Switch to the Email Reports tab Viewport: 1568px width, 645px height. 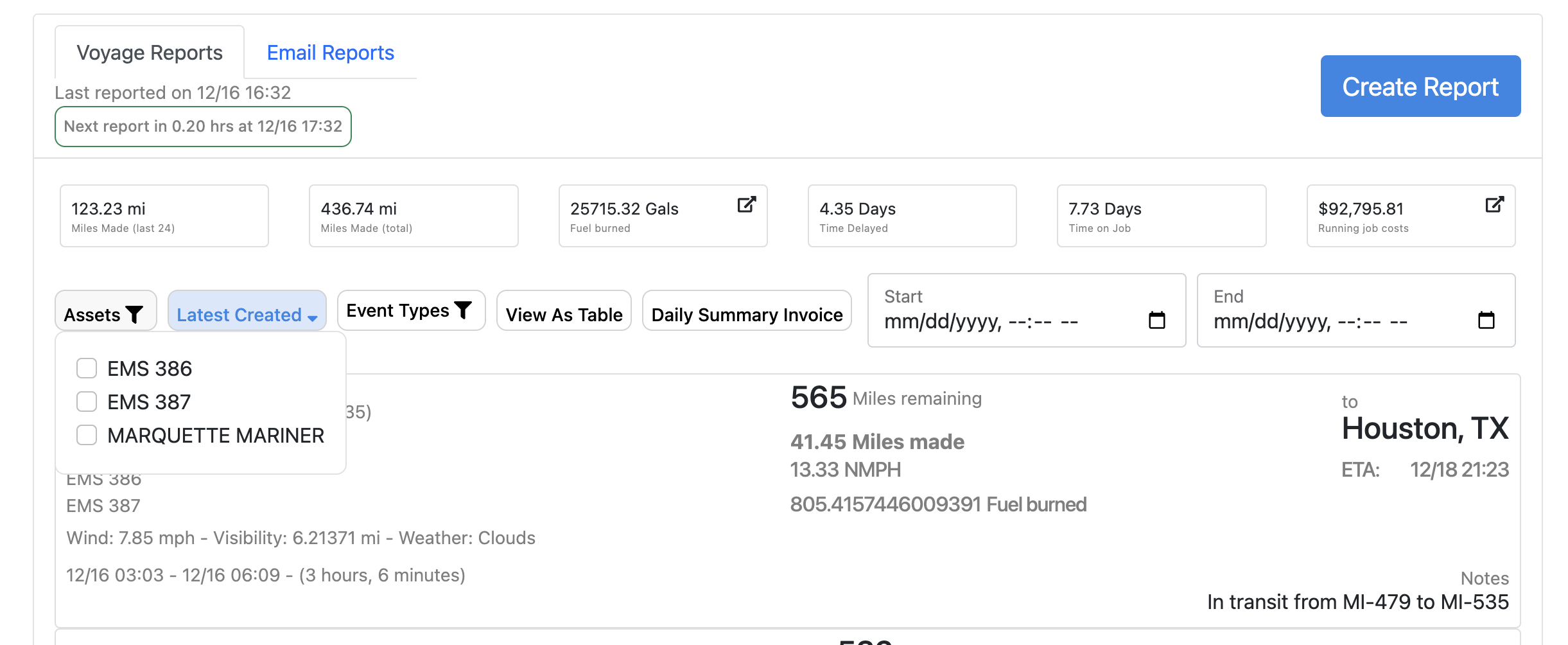point(330,53)
